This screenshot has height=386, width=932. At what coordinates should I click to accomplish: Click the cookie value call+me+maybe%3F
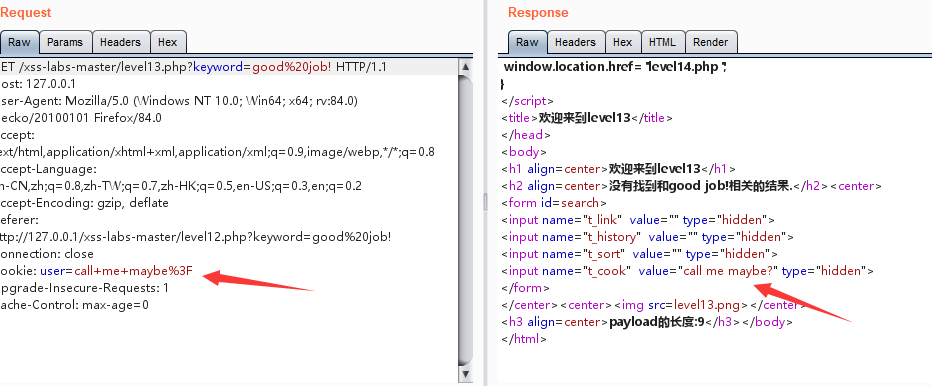[134, 271]
